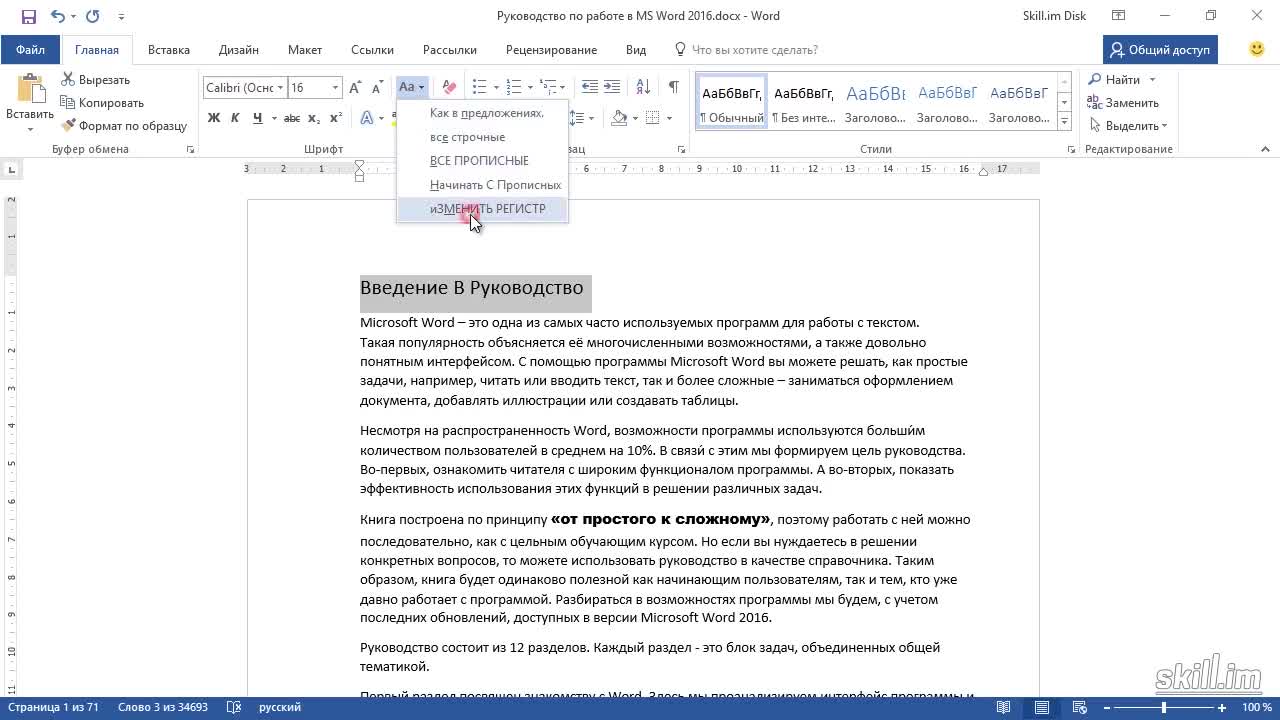Switch to the Рецензирование tab
The height and width of the screenshot is (720, 1280).
[x=551, y=50]
